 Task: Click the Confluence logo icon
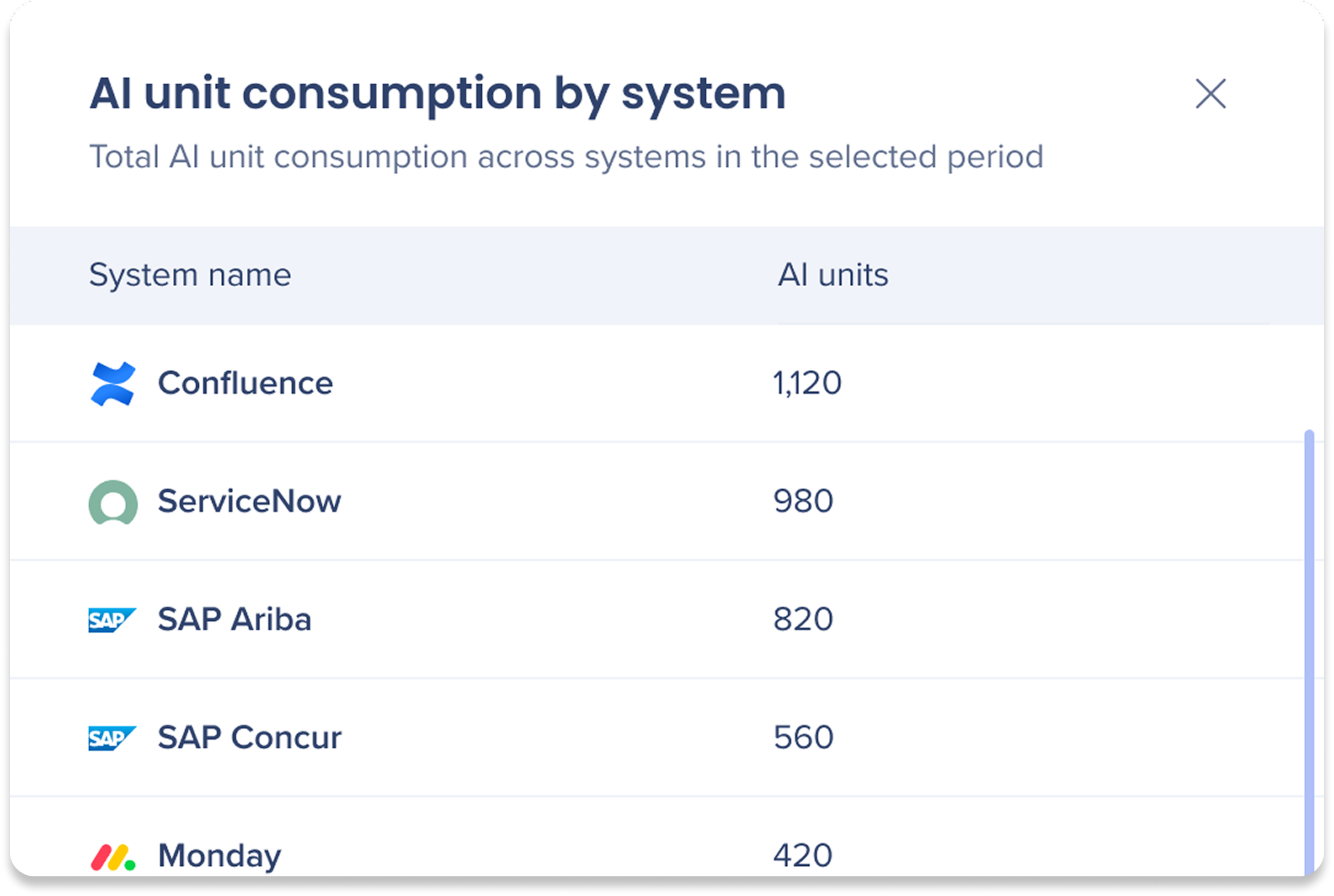113,384
